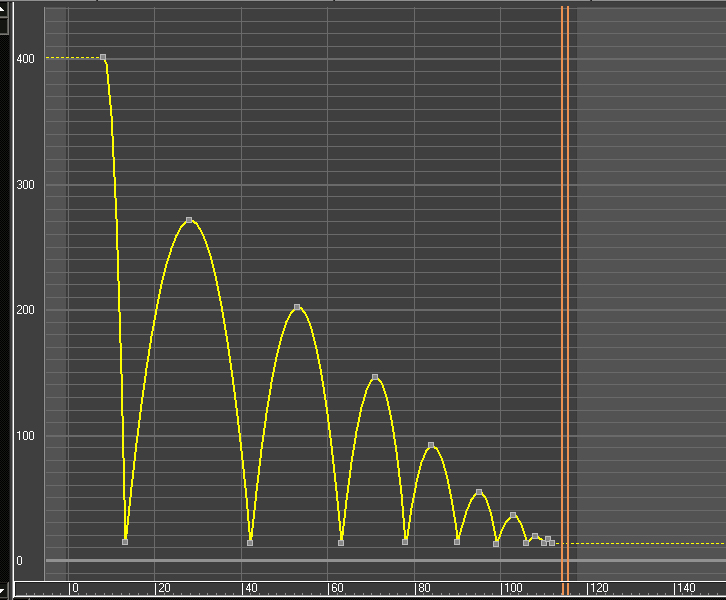726x600 pixels.
Task: Select the peak key near value 145
Action: click(375, 377)
